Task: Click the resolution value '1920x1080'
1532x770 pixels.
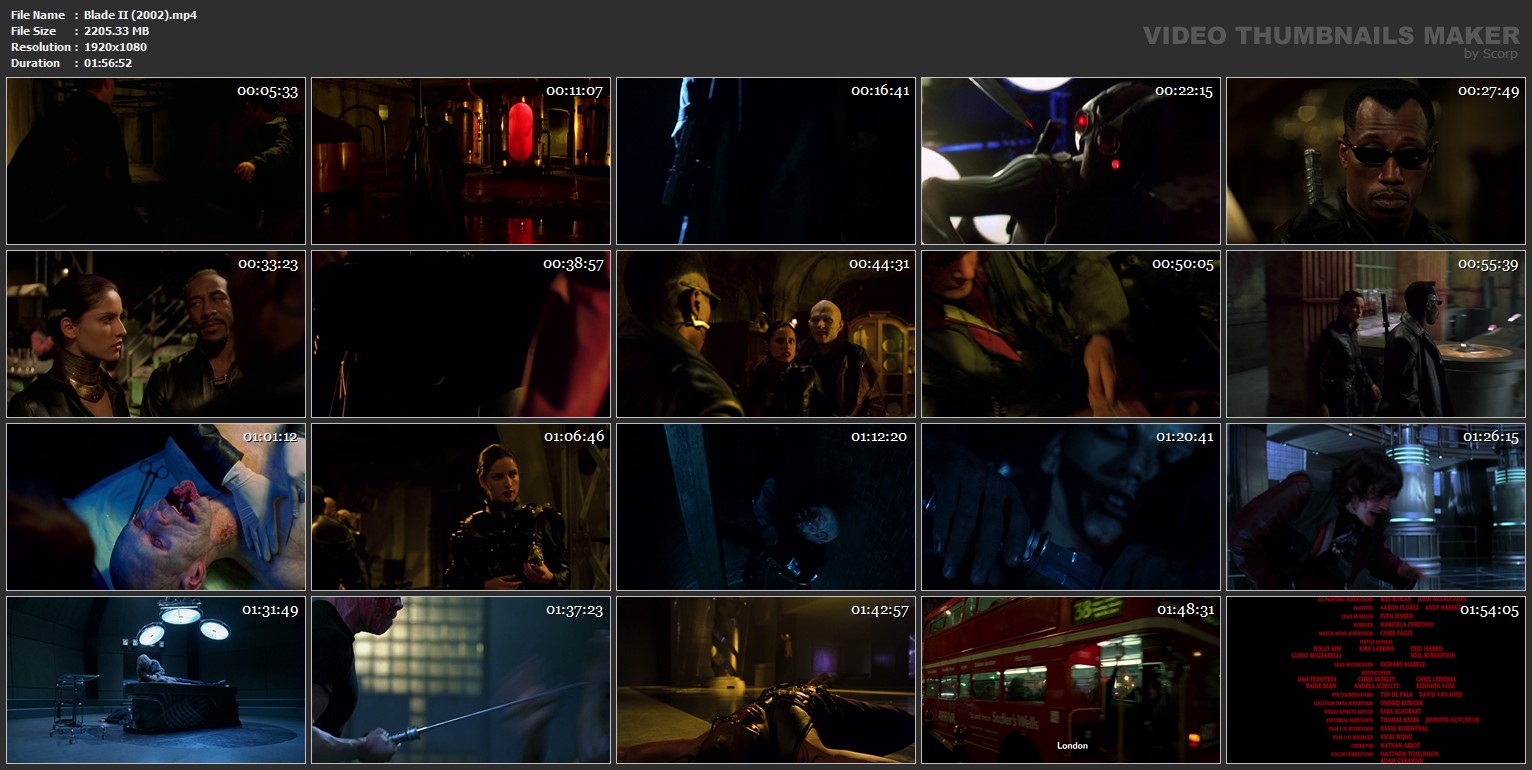Action: click(115, 47)
